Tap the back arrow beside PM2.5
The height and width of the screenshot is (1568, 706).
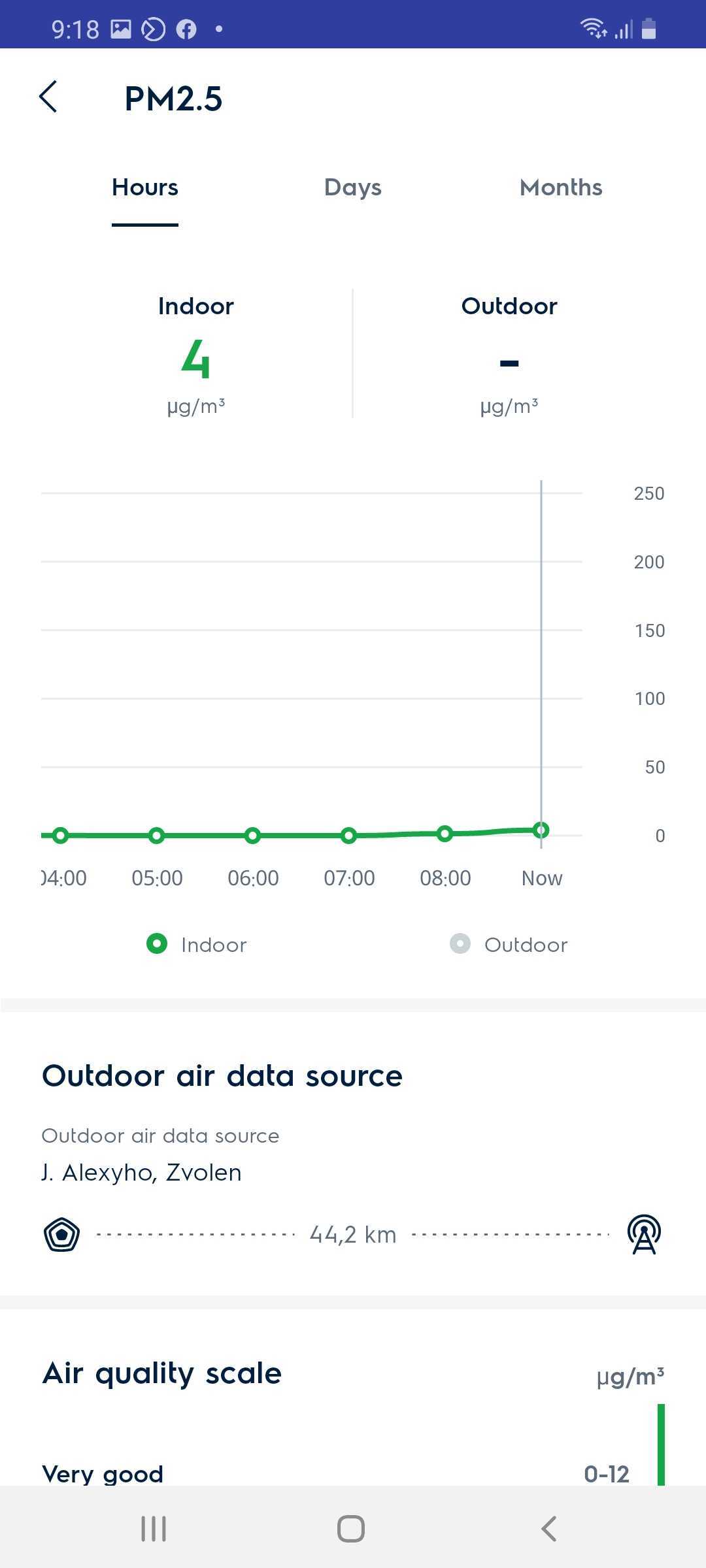[48, 97]
